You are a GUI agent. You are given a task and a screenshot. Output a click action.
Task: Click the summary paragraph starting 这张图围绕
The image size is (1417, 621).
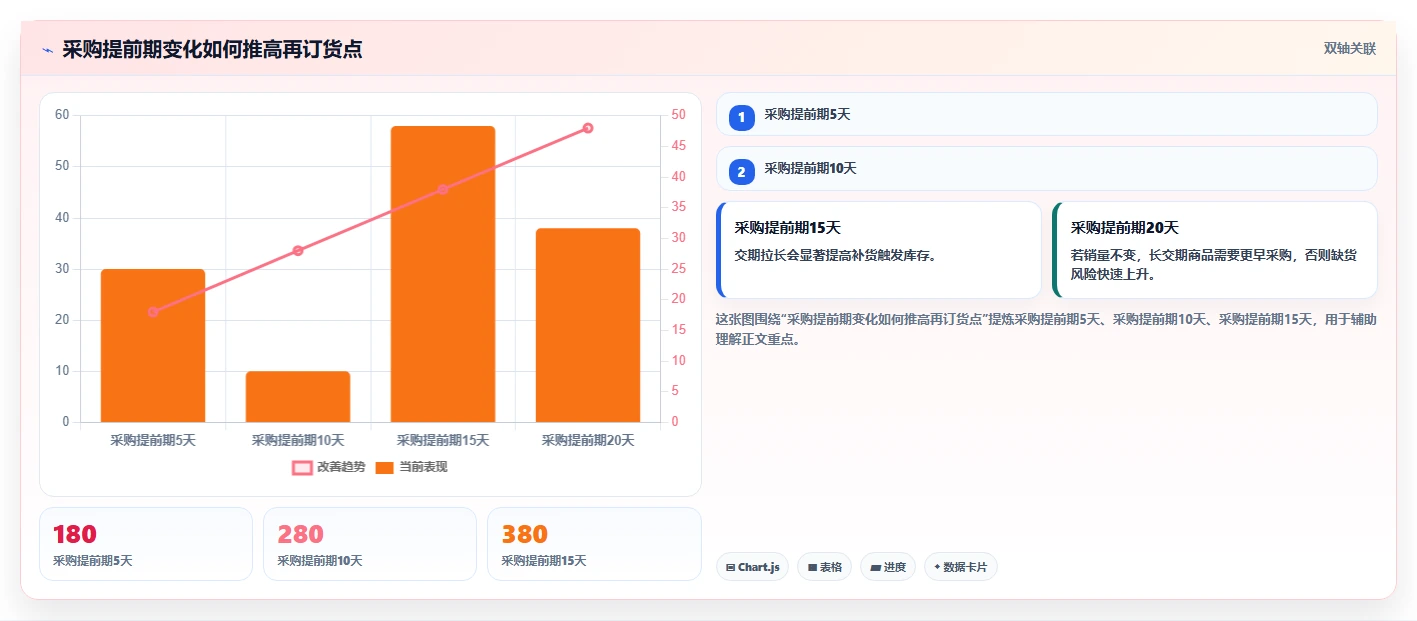coord(1046,329)
